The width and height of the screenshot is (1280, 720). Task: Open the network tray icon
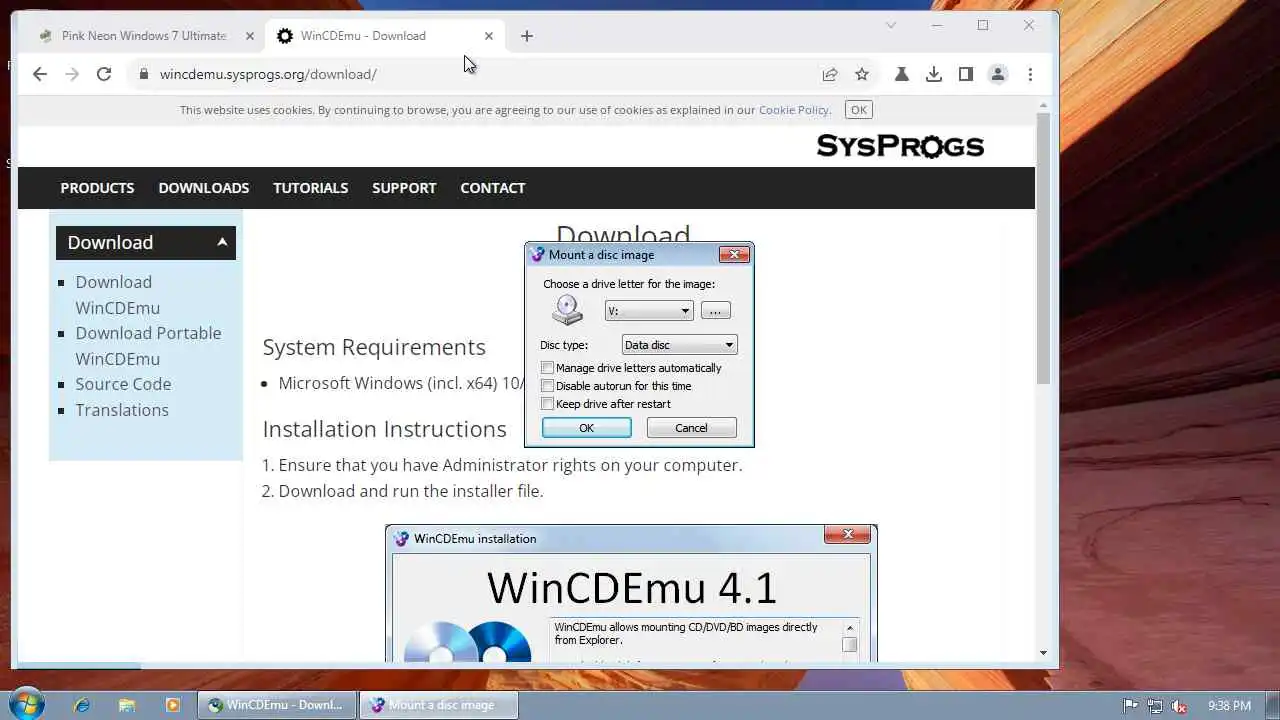pyautogui.click(x=1155, y=706)
